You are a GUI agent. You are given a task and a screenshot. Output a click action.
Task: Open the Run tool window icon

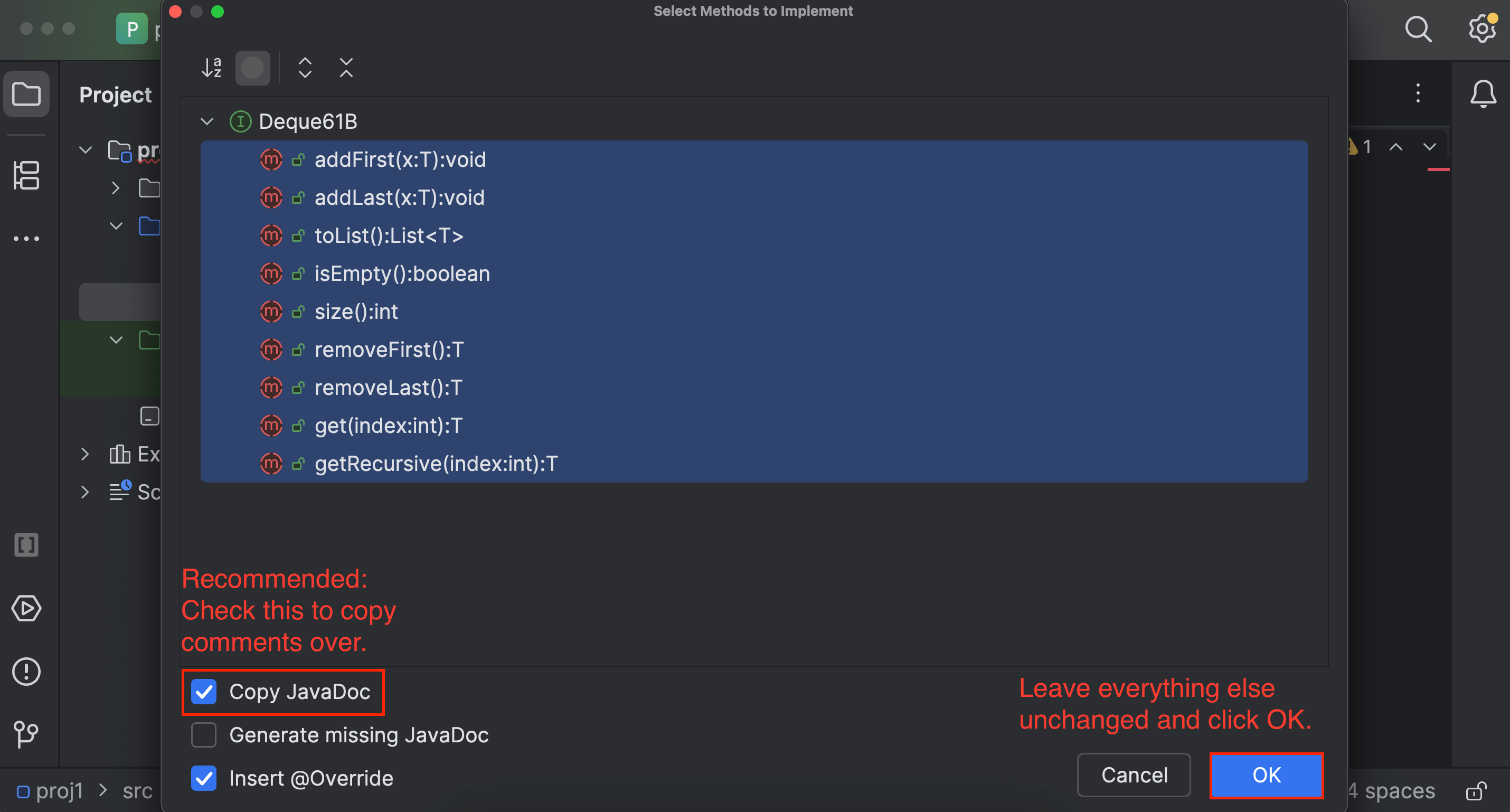pos(26,609)
